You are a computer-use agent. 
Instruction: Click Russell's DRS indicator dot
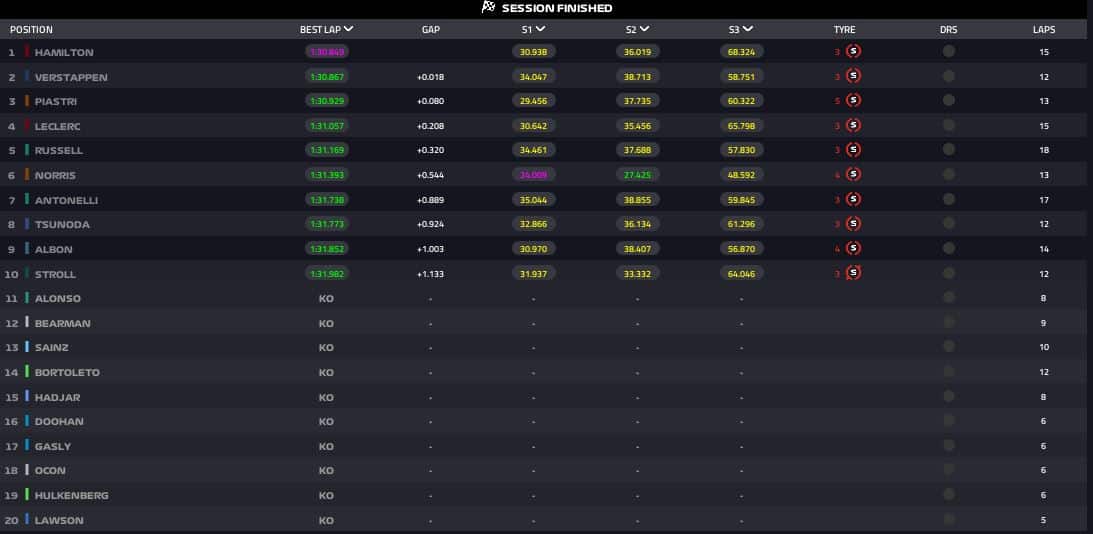point(949,150)
